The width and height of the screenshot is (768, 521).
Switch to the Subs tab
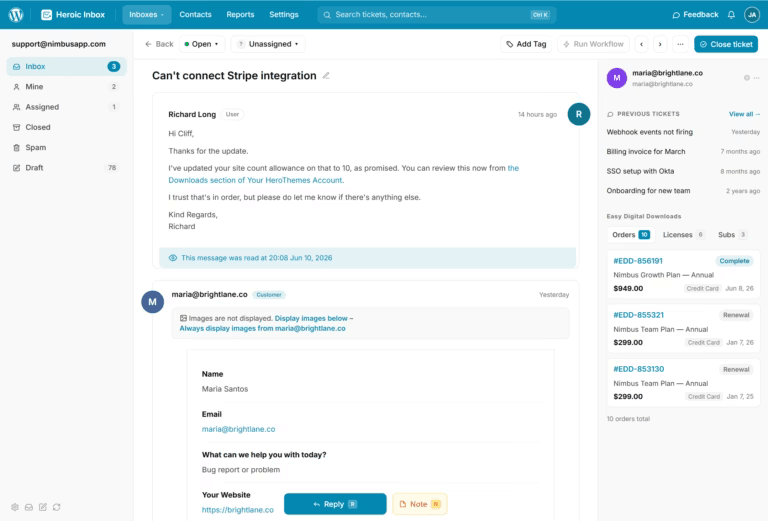pos(732,235)
